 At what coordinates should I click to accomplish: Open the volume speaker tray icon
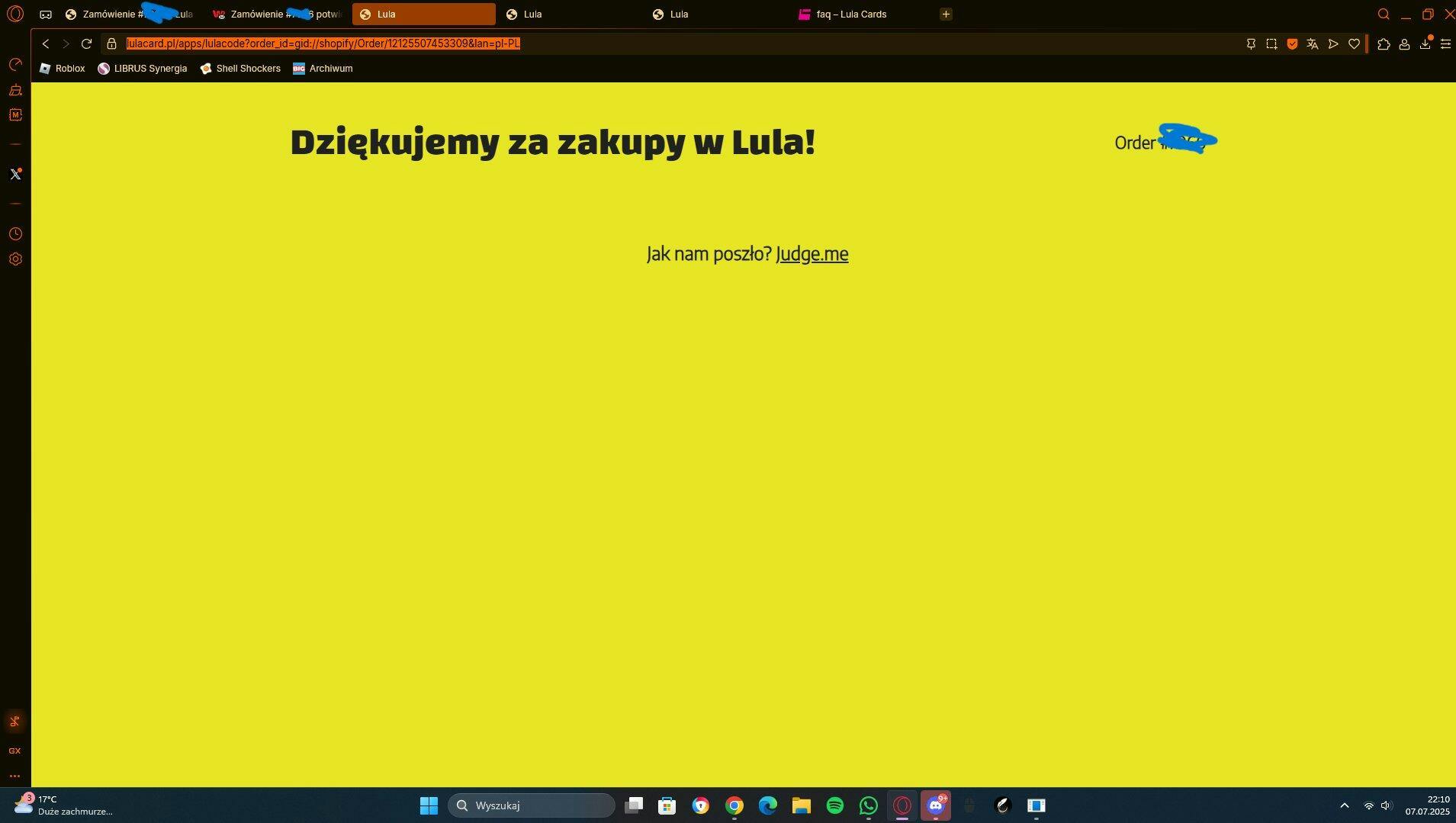tap(1387, 805)
